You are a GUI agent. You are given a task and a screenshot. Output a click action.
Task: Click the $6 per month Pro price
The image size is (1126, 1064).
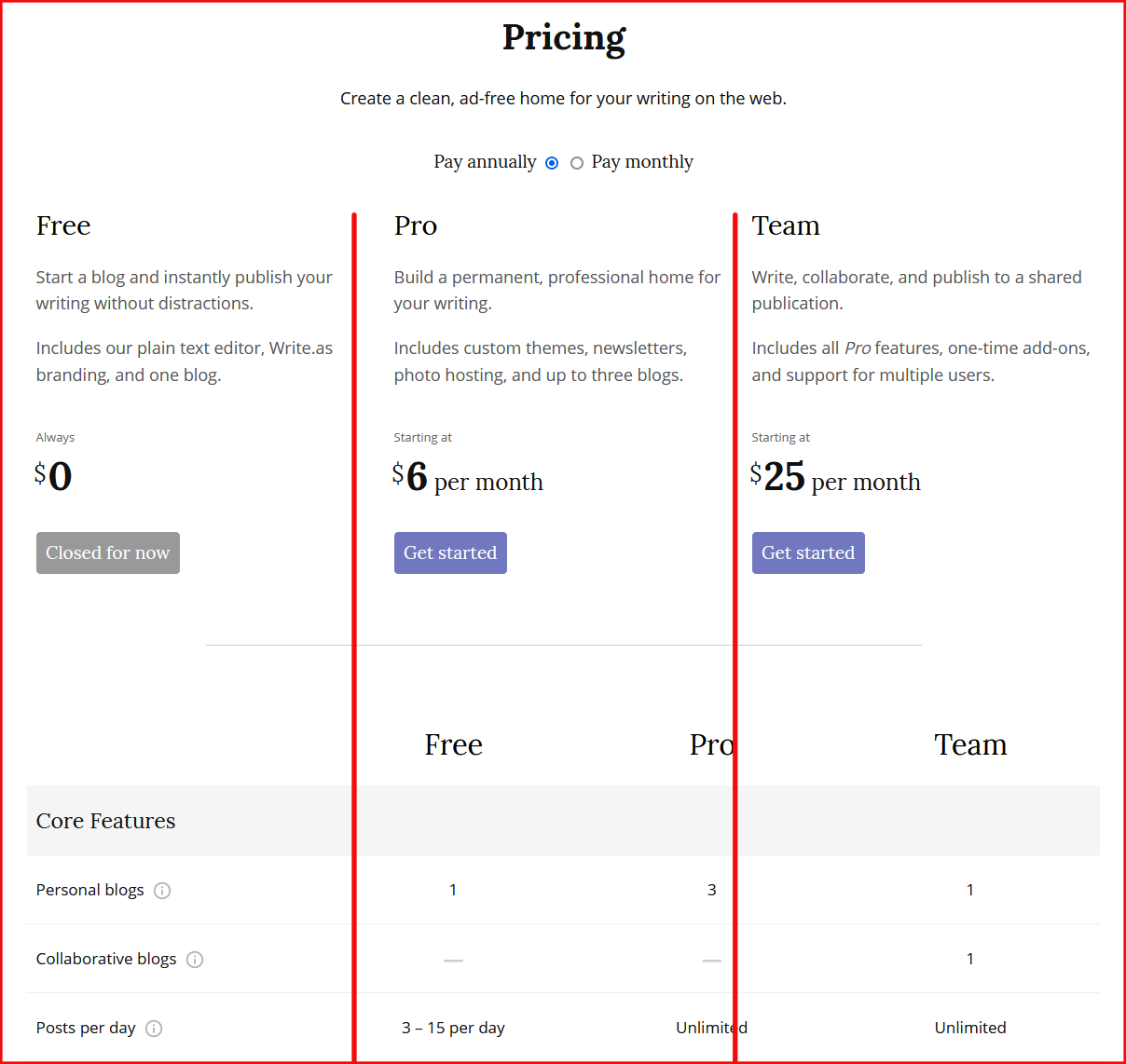[x=468, y=478]
